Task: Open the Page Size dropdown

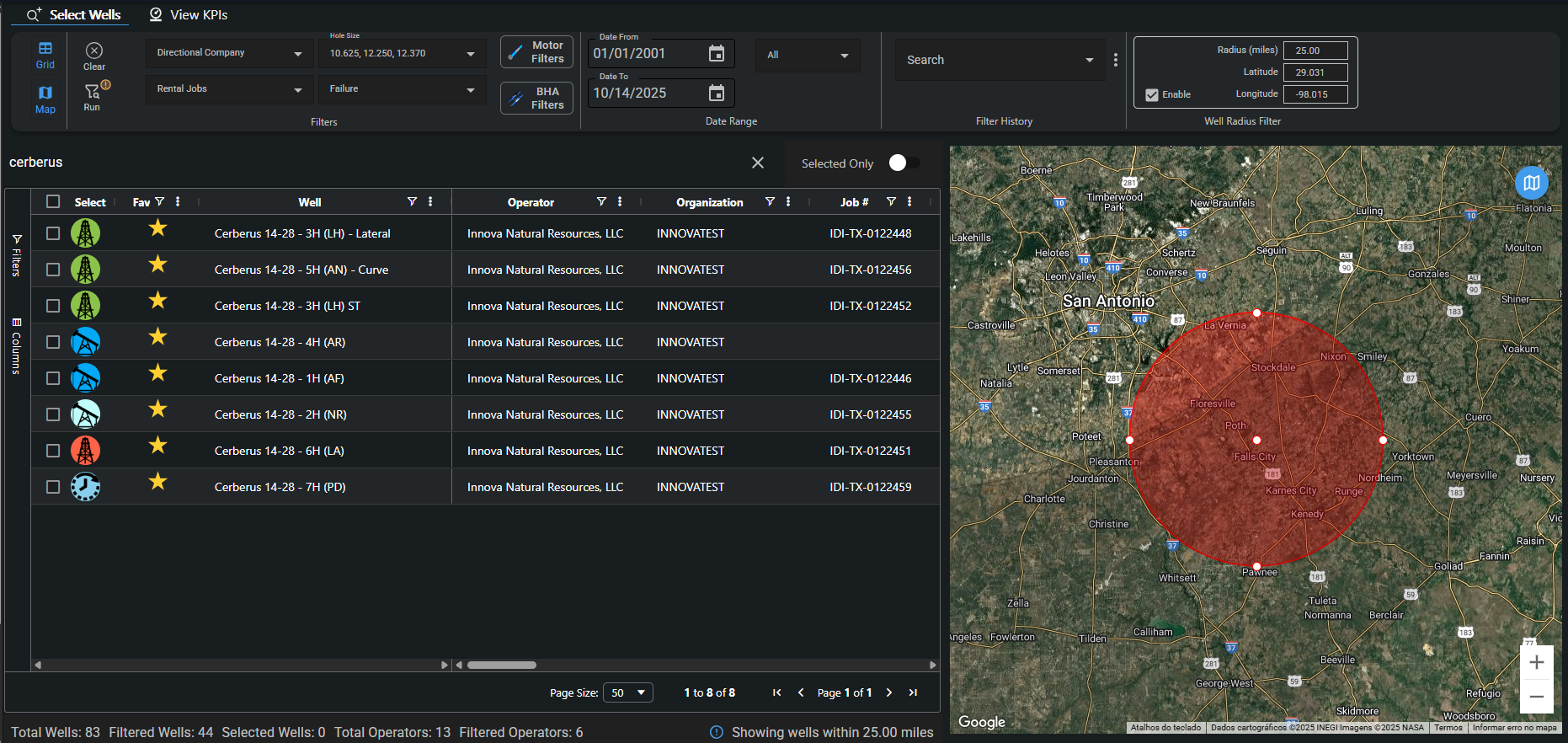Action: 629,692
